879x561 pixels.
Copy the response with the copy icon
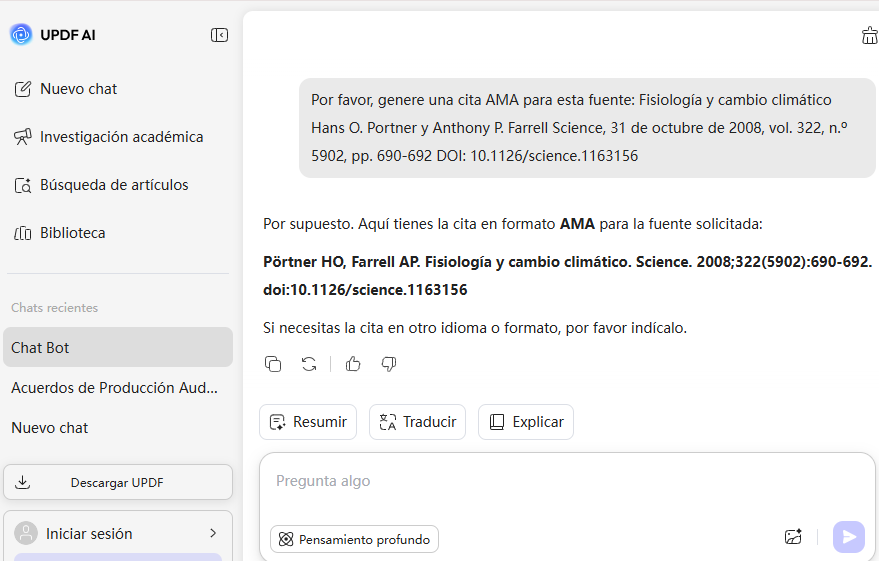(273, 364)
